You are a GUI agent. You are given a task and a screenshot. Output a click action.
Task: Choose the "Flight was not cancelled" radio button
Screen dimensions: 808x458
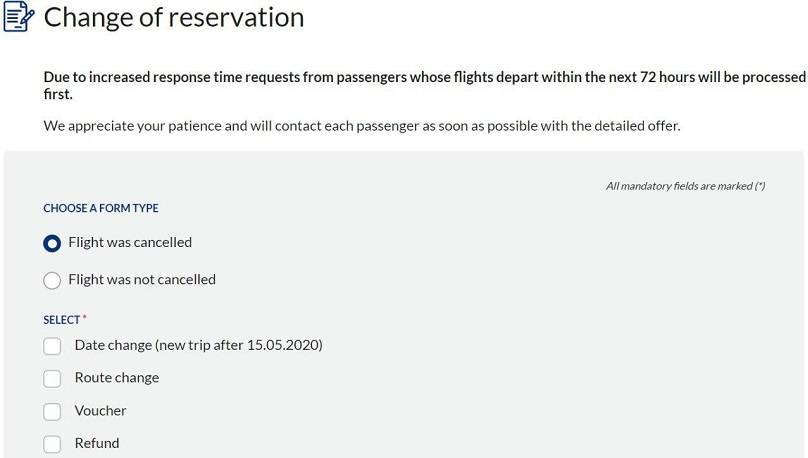52,281
